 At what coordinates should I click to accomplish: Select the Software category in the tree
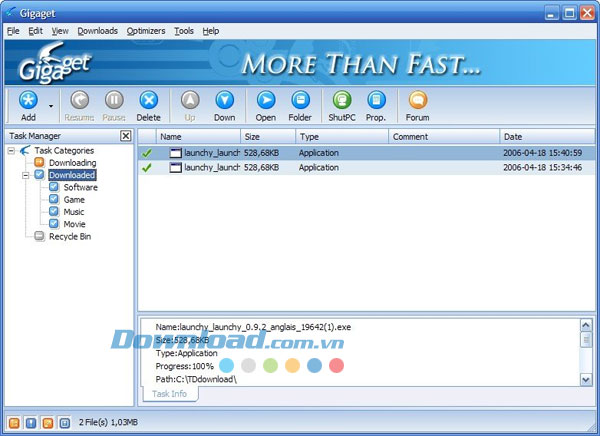(80, 187)
